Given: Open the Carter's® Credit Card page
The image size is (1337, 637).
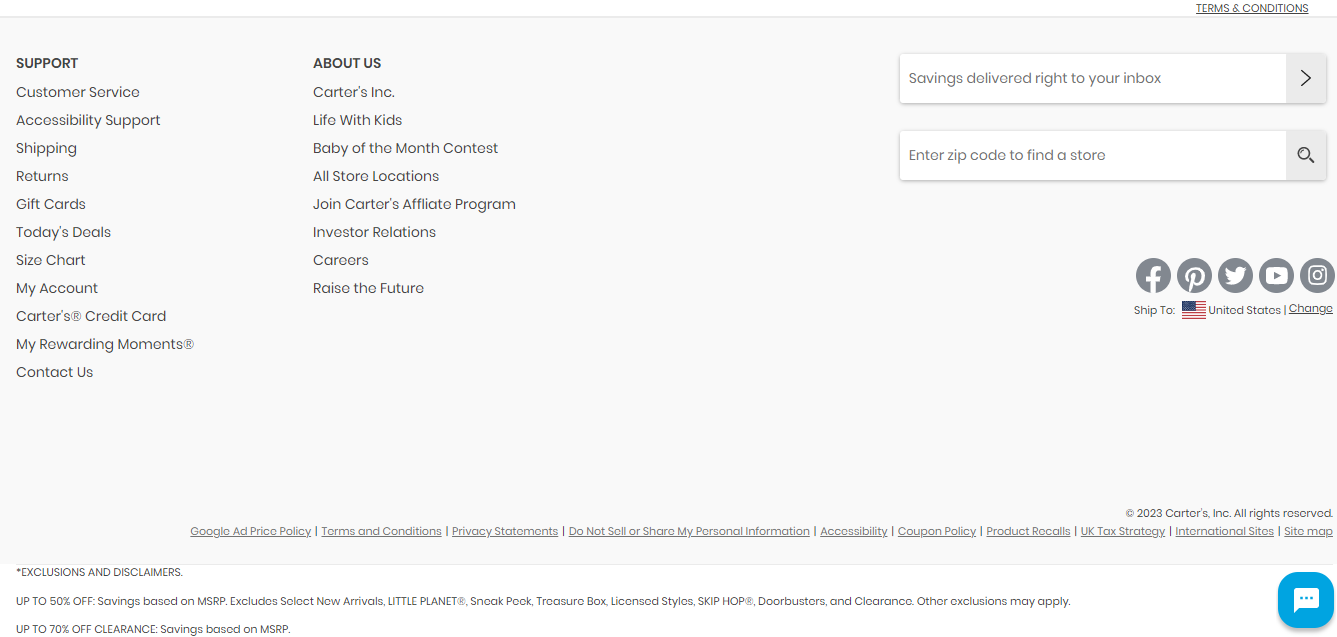Looking at the screenshot, I should click(91, 316).
